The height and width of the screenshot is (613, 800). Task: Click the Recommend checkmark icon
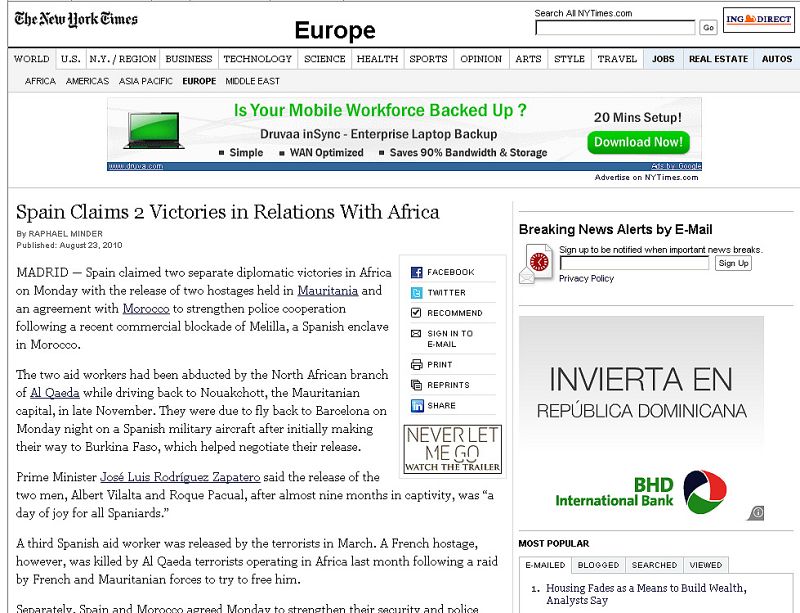pos(417,313)
